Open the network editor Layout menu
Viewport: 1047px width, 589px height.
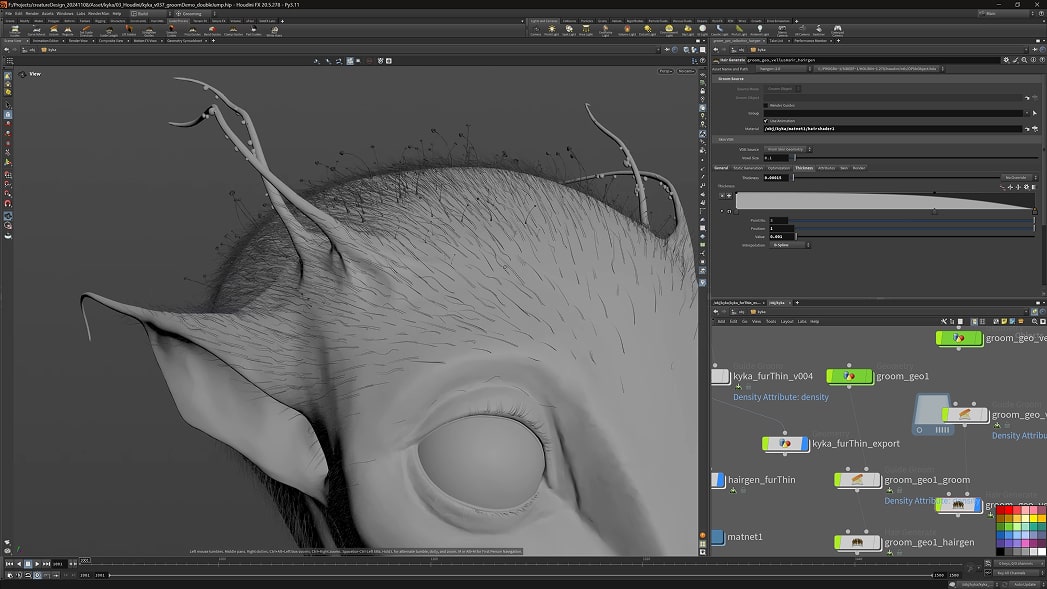787,321
